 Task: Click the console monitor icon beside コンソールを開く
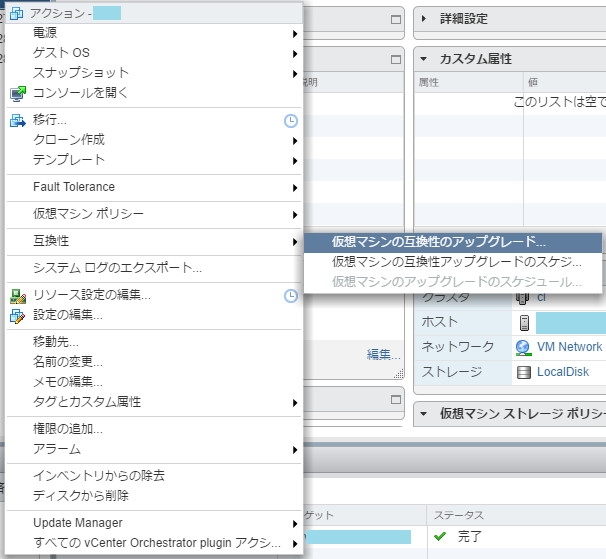tap(18, 94)
